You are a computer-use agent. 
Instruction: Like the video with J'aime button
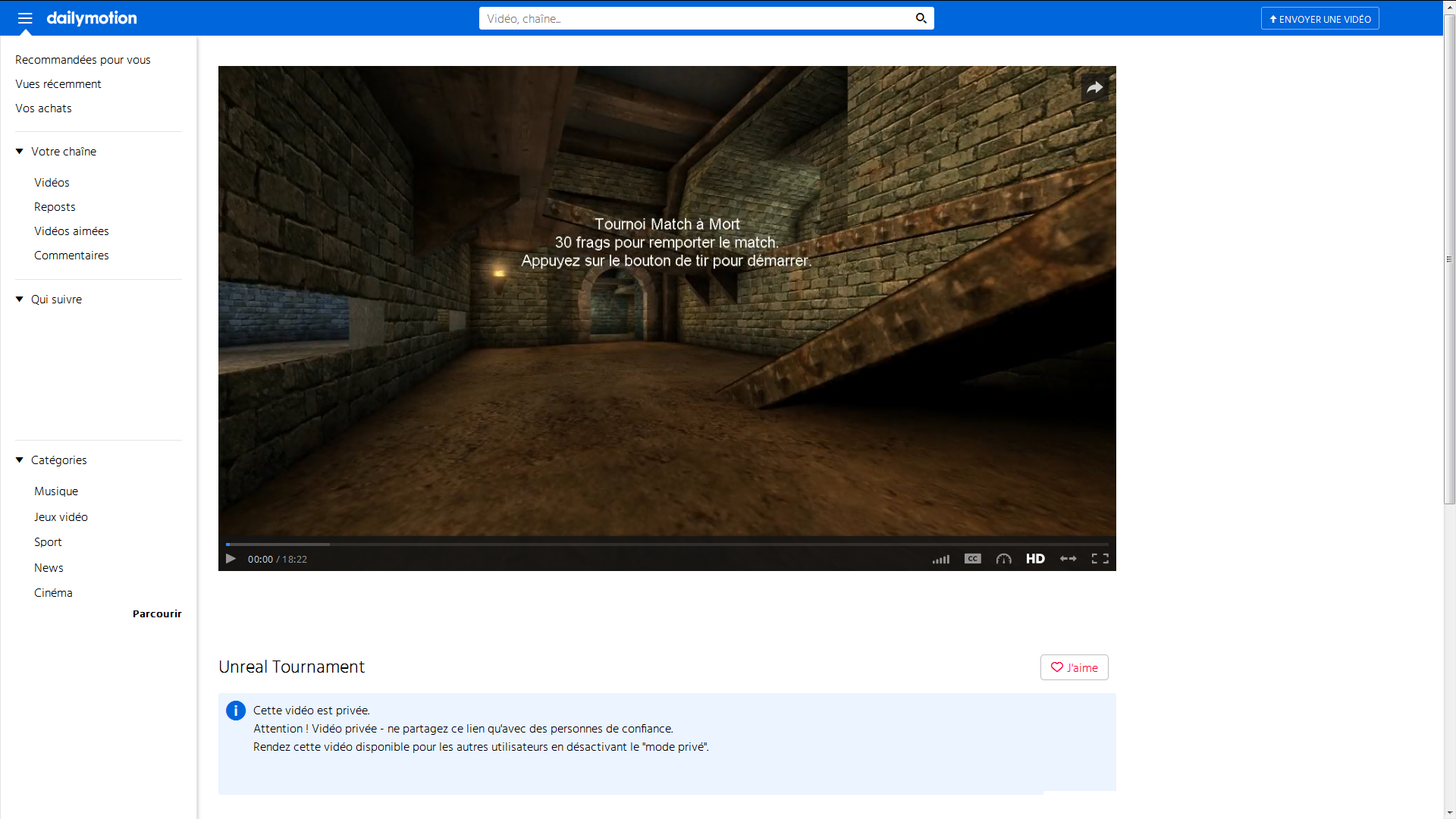(x=1075, y=667)
